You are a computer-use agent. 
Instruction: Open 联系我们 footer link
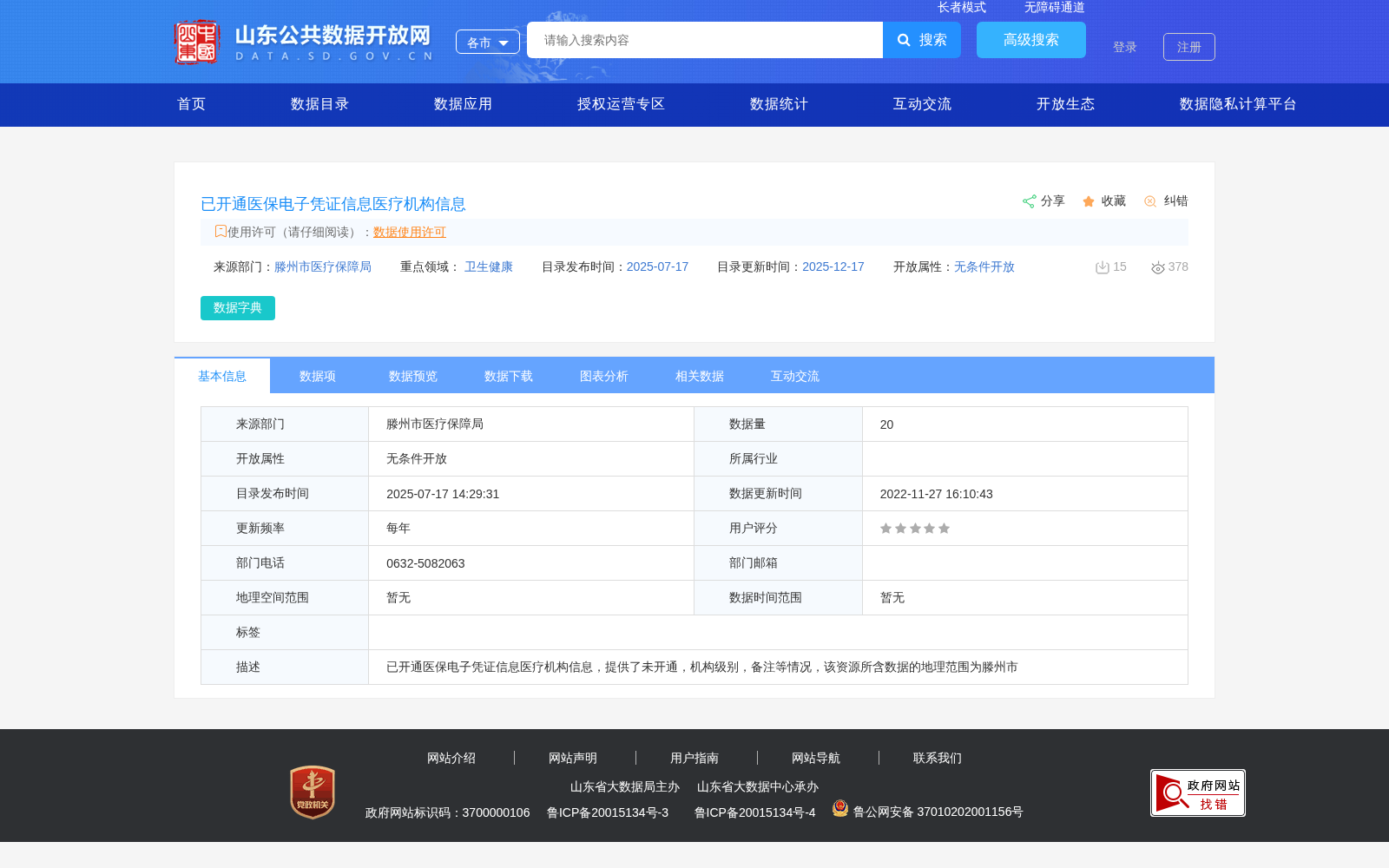[938, 758]
